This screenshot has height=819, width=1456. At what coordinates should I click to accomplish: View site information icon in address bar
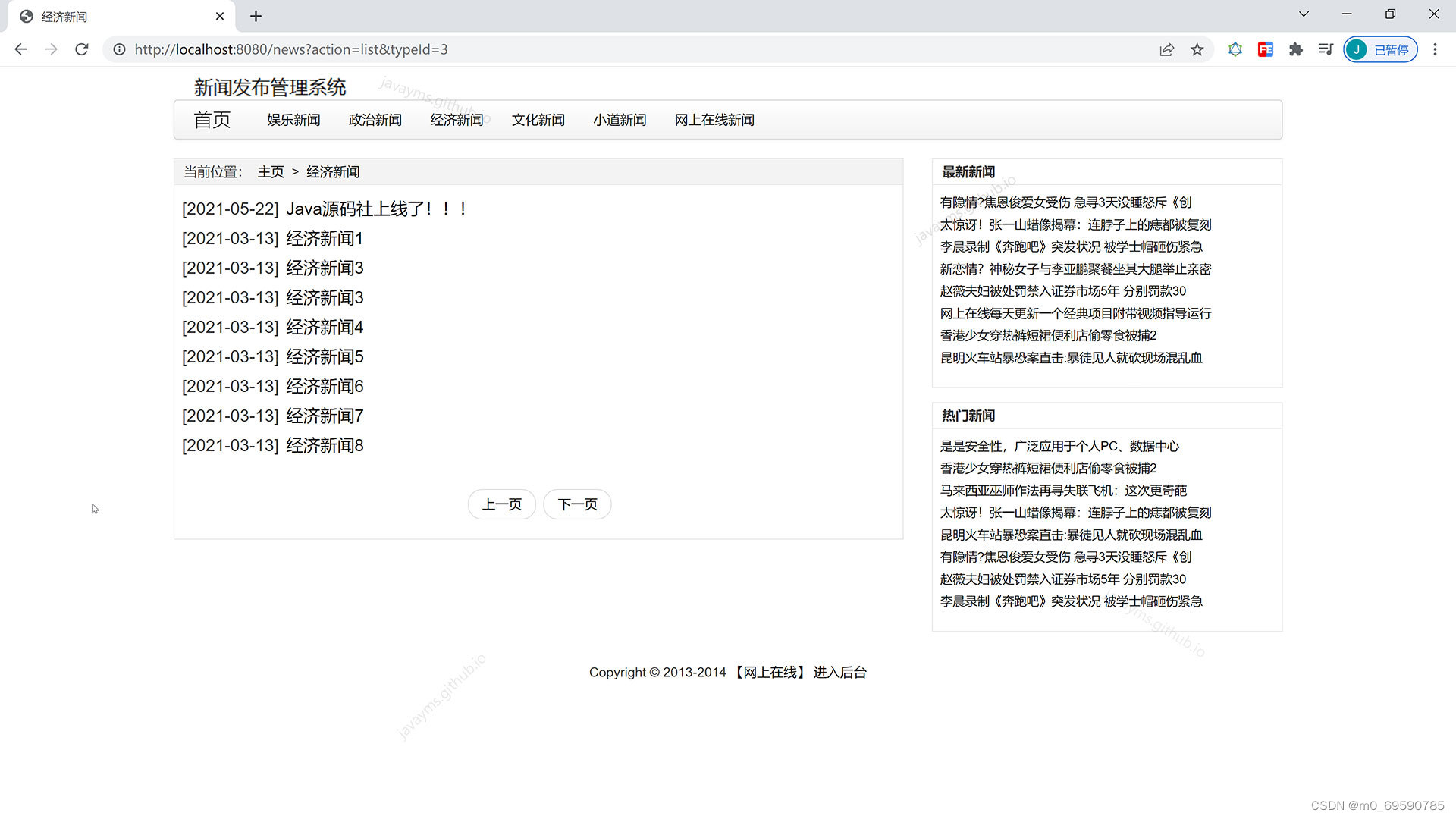[x=119, y=49]
